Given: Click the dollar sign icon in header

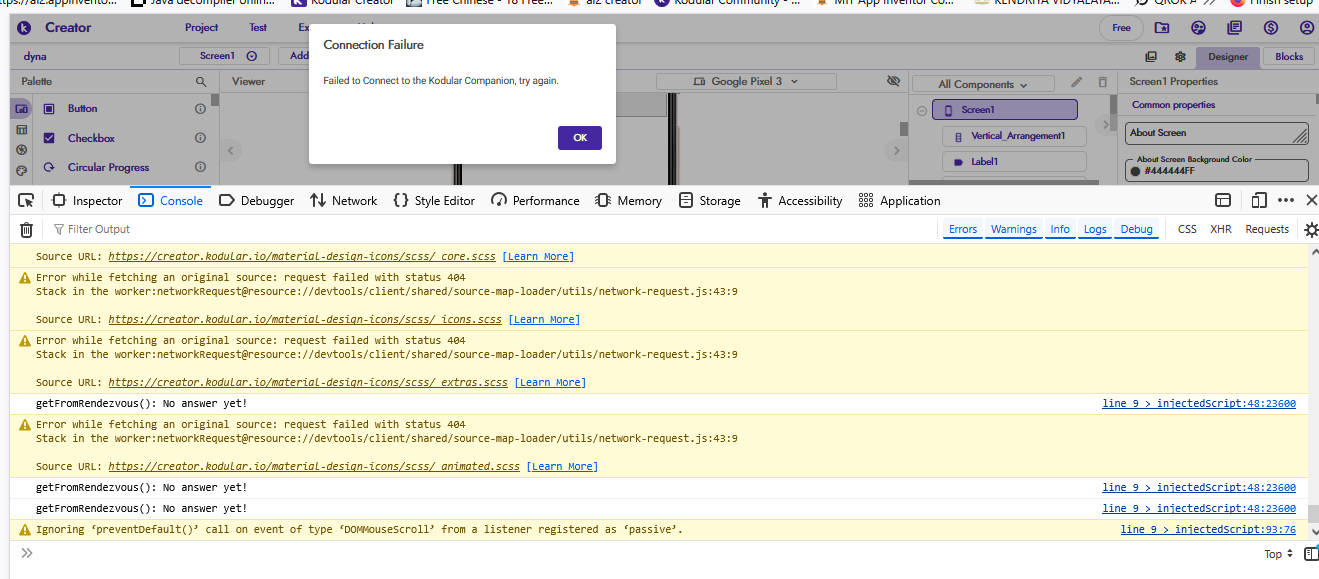Looking at the screenshot, I should pyautogui.click(x=1270, y=28).
